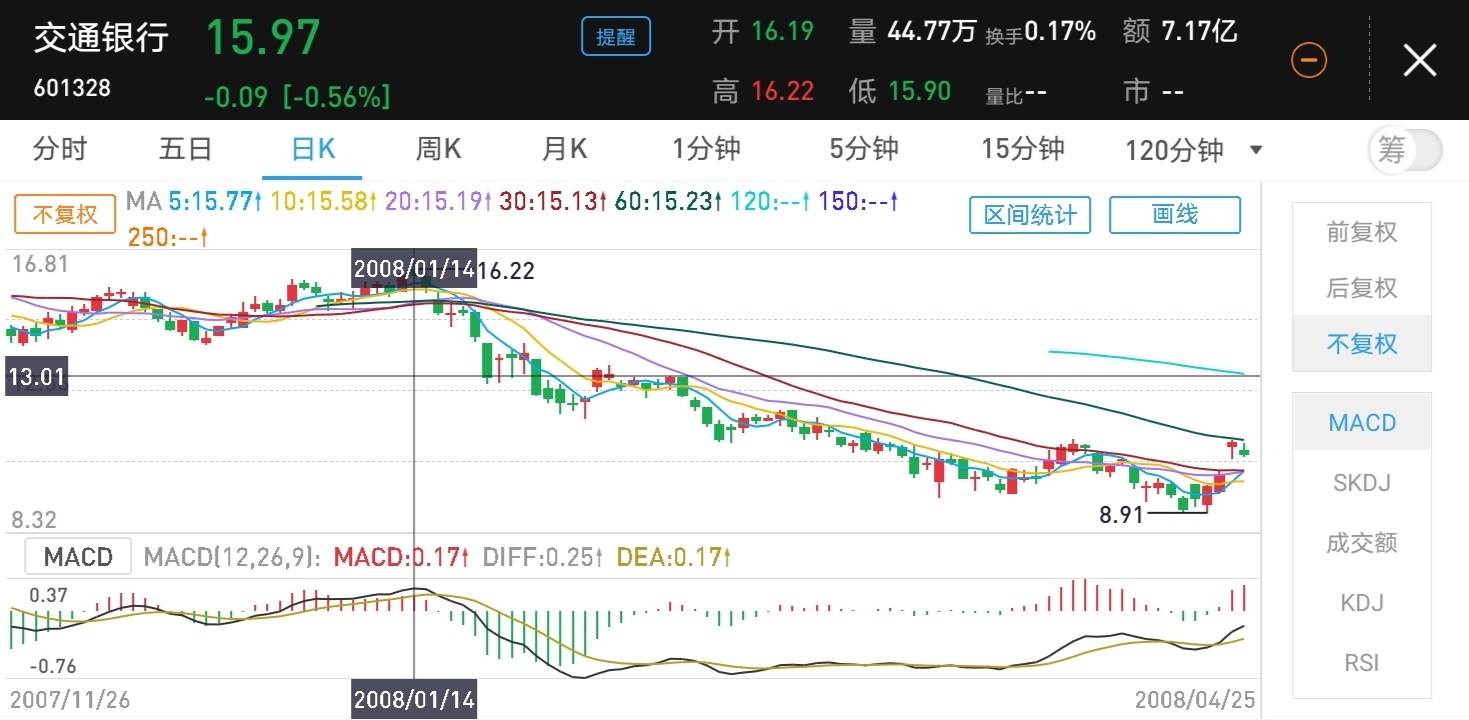Click the 交通银行 stock name
The width and height of the screenshot is (1469, 720).
[x=102, y=38]
